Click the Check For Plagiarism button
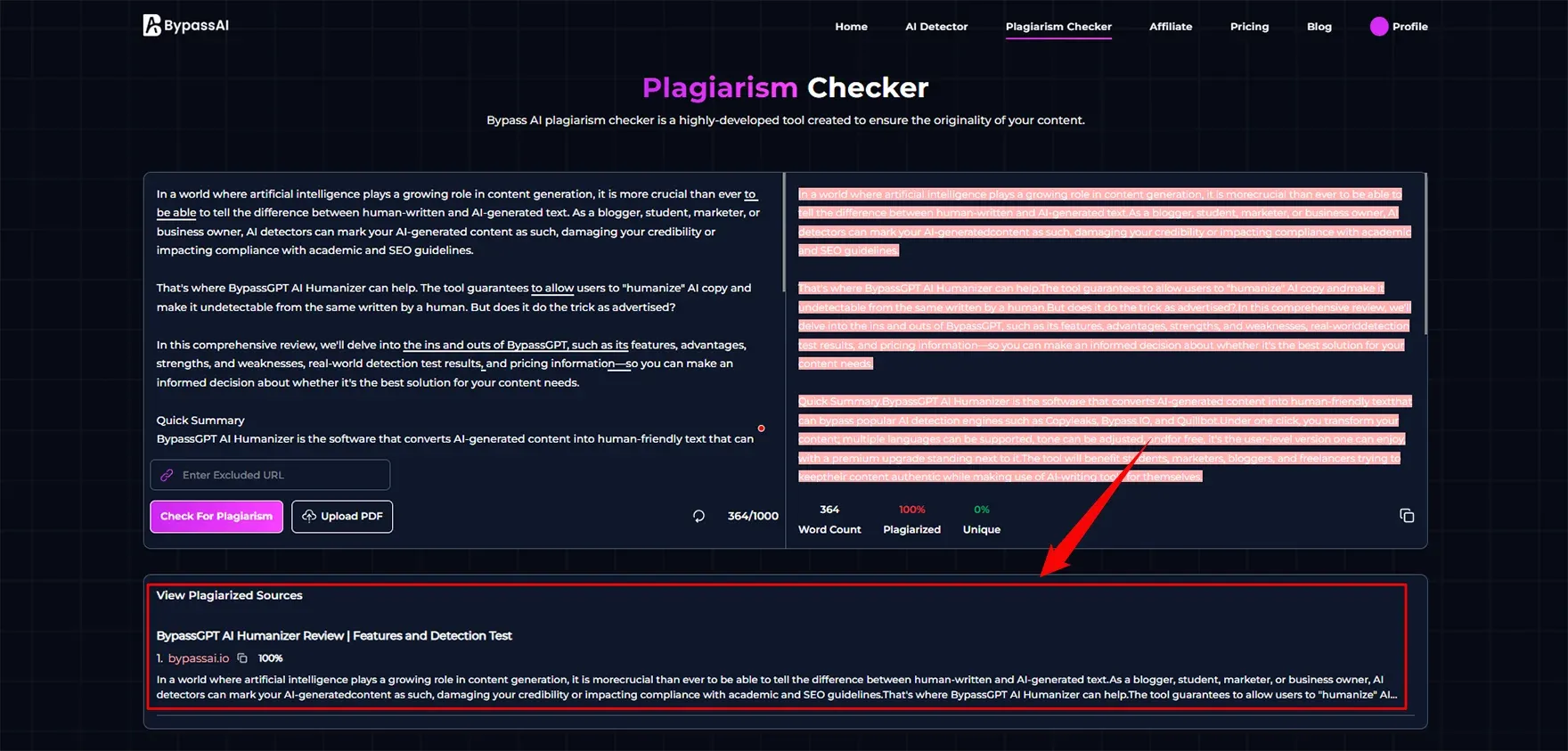The height and width of the screenshot is (751, 1568). click(x=216, y=517)
